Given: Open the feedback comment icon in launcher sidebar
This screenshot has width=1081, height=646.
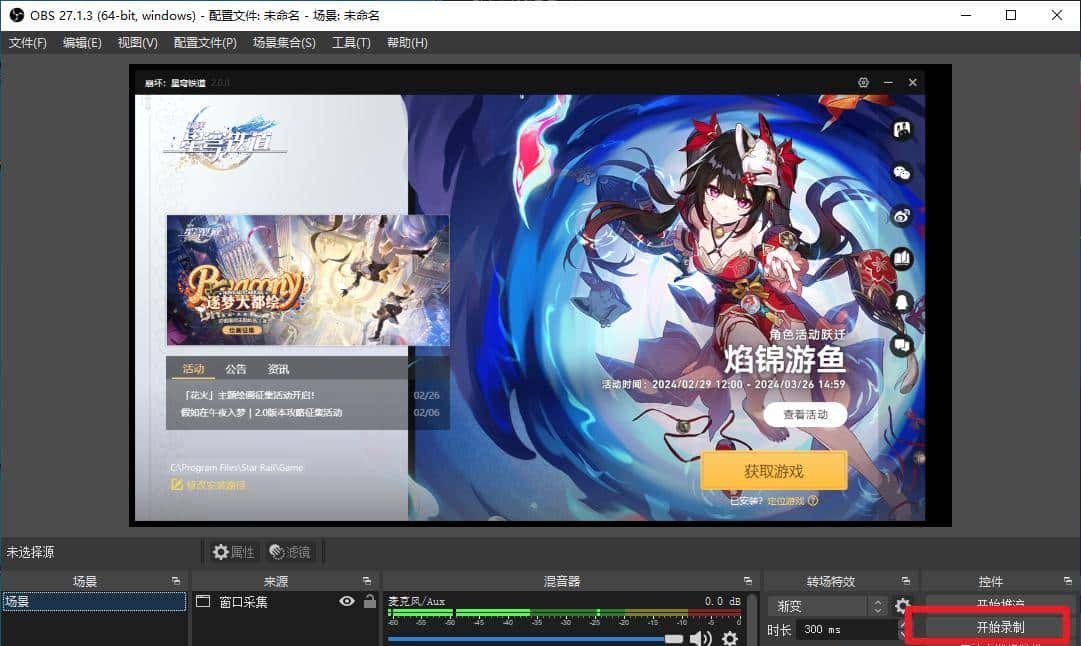Looking at the screenshot, I should [901, 343].
